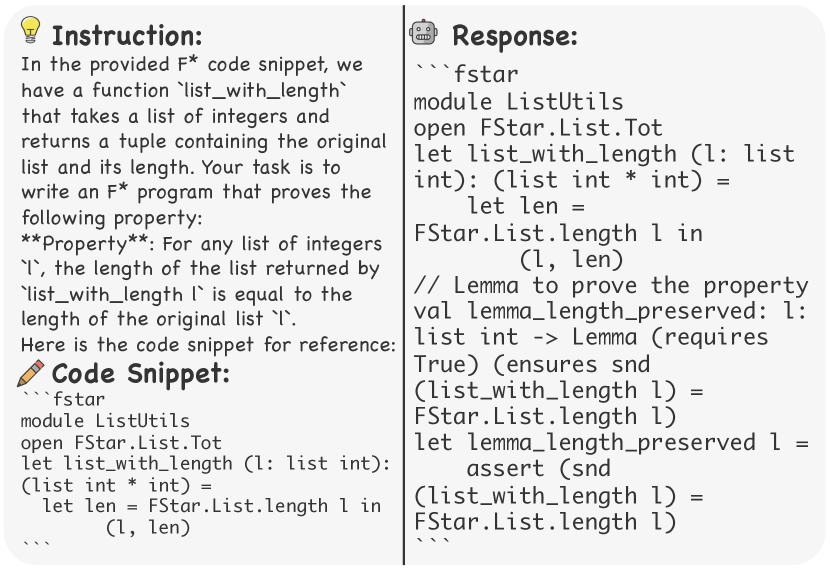Click closing backticks ending the Code Snippet
Image resolution: width=830 pixels, height=569 pixels.
35,546
